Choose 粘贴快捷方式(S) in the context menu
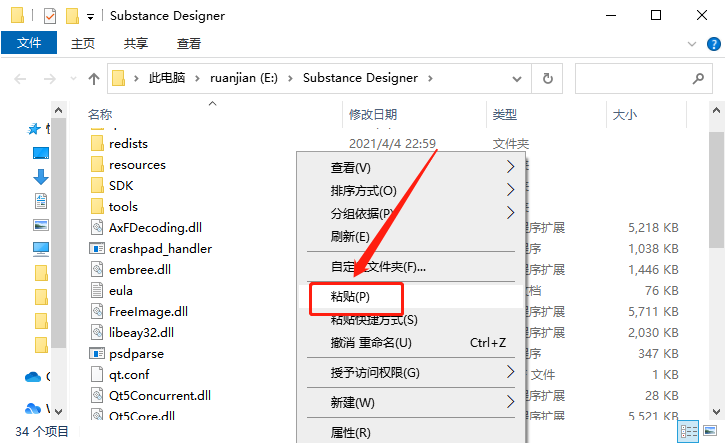 pos(411,319)
